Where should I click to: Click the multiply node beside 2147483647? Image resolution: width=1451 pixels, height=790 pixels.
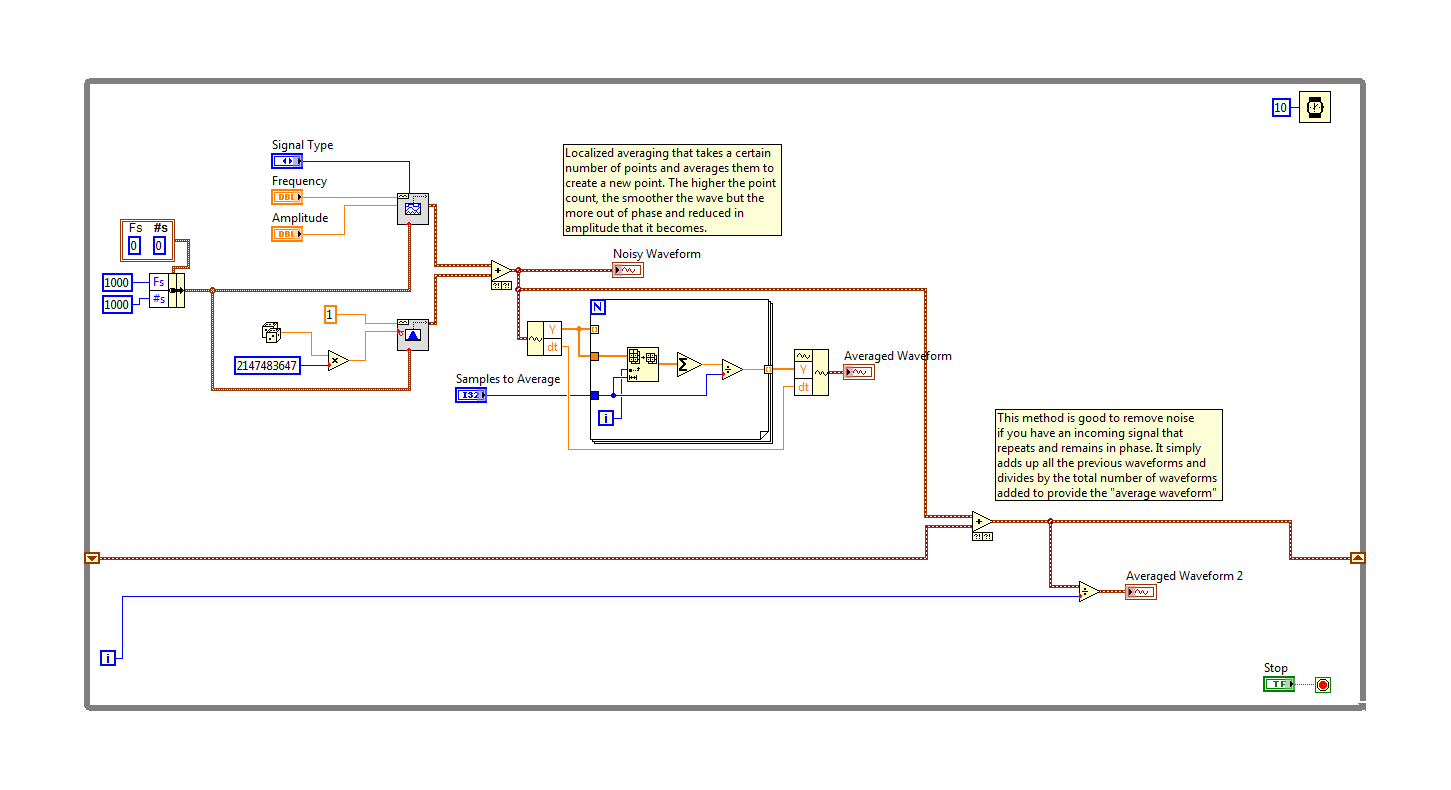point(338,360)
